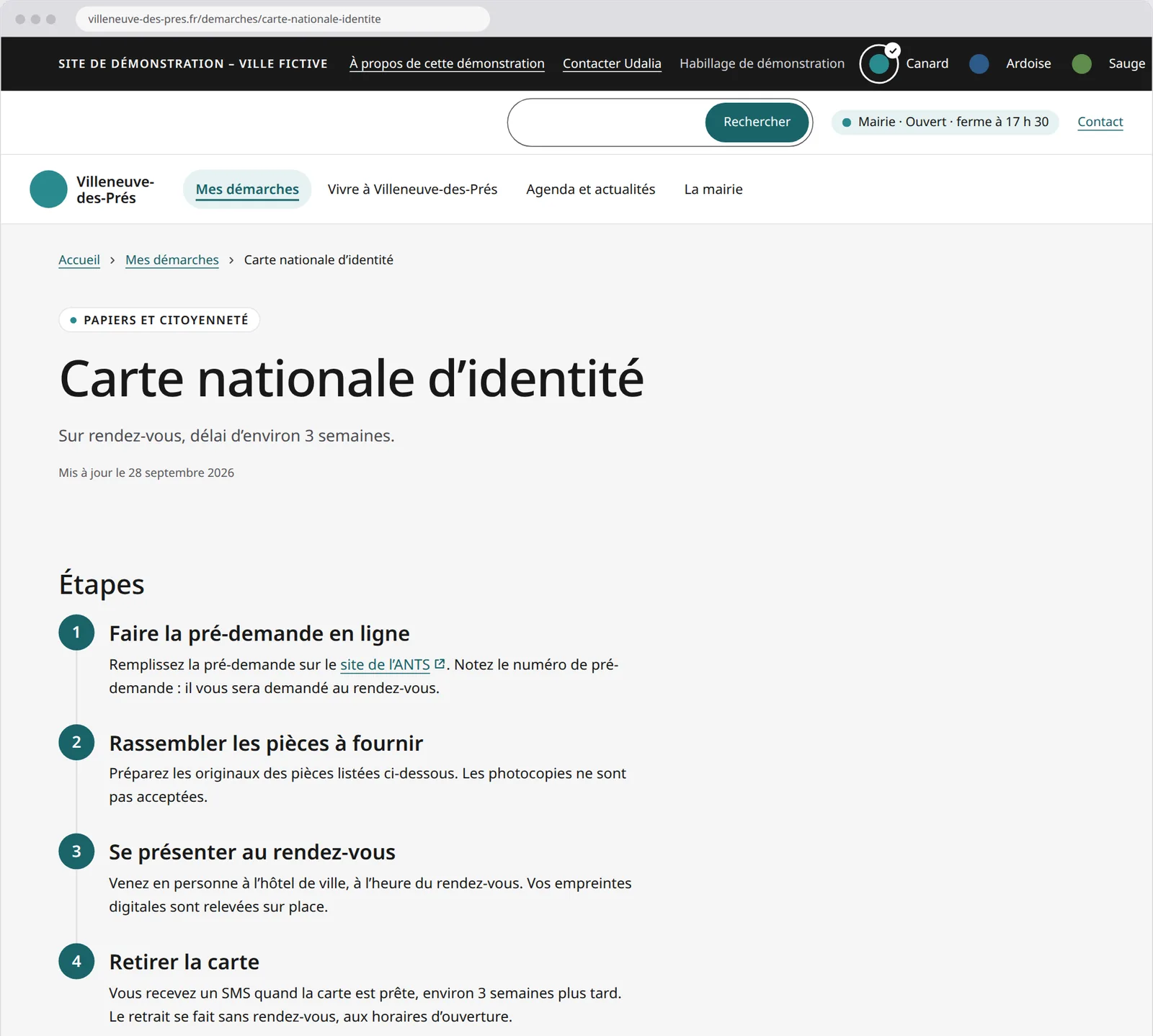Click 'Retirer la carte' heading
This screenshot has height=1036, width=1153.
click(184, 962)
